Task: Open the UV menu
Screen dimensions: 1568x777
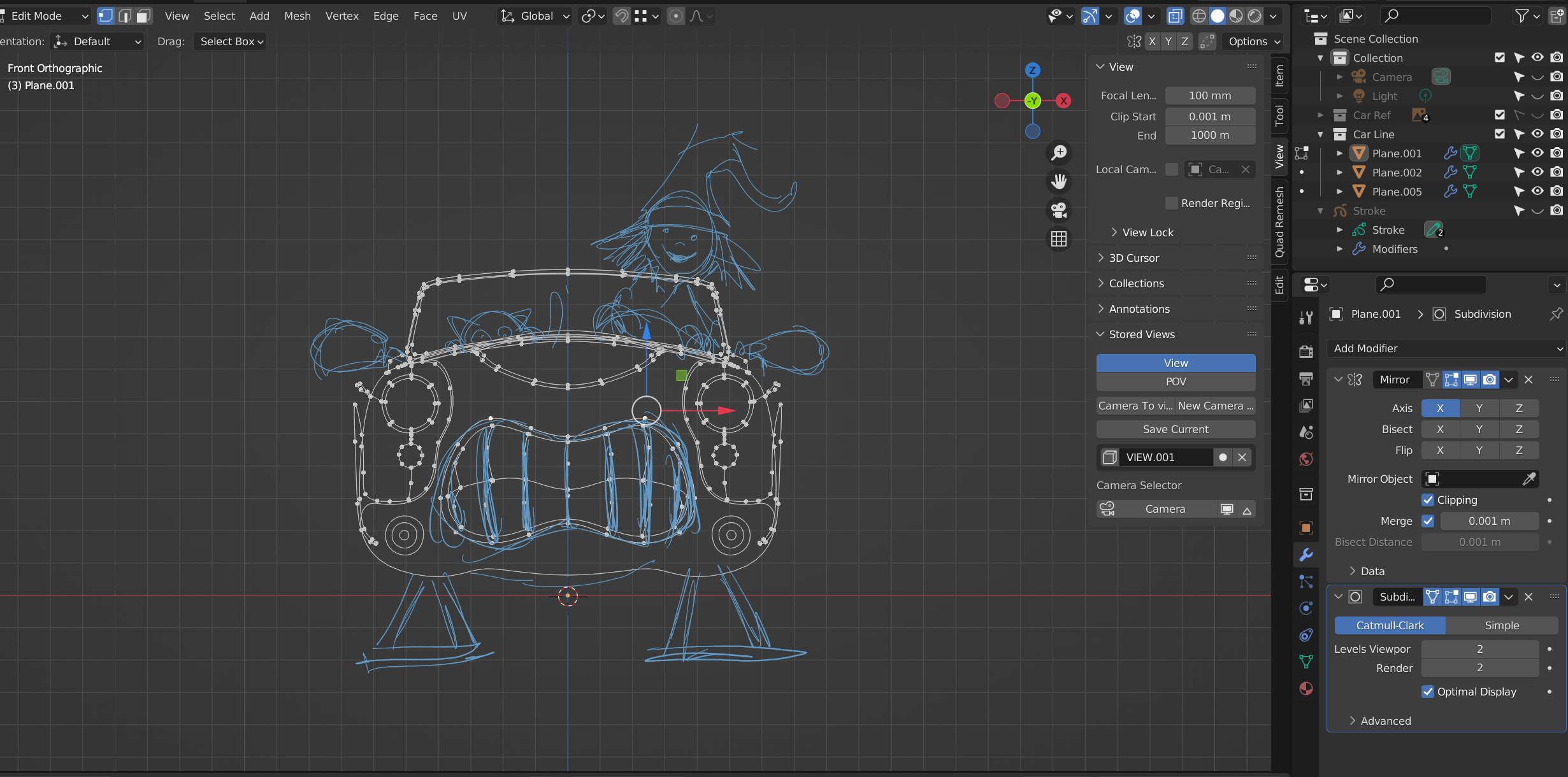Action: [x=459, y=16]
